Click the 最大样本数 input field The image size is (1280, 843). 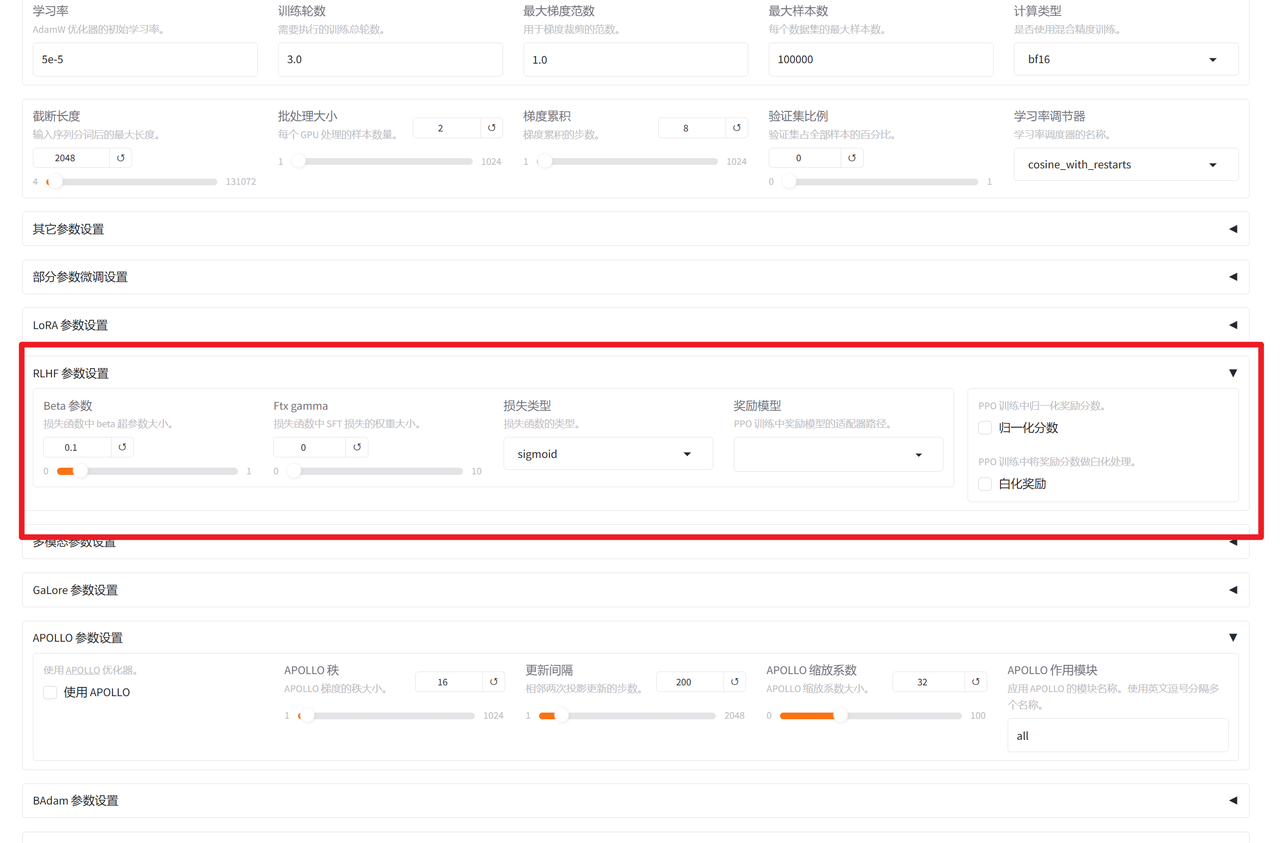pos(880,59)
